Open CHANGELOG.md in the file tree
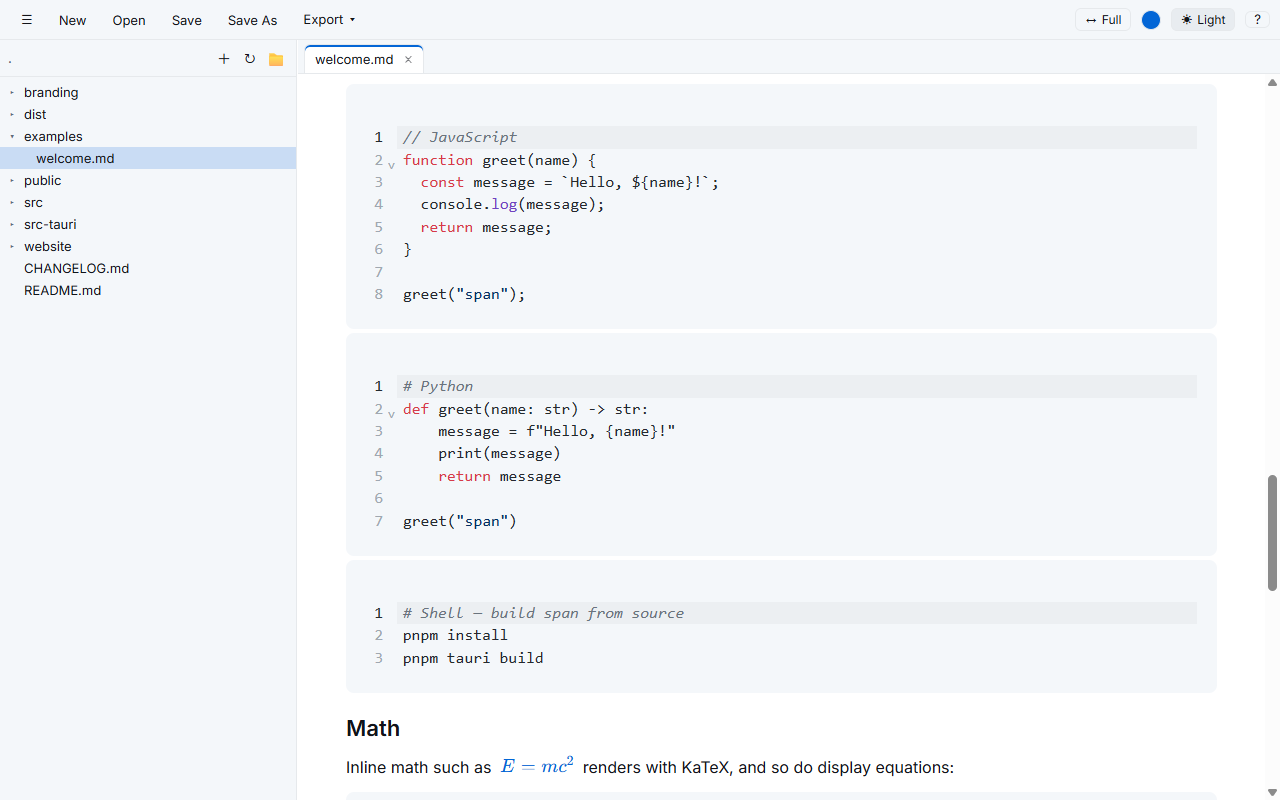1280x800 pixels. [148, 268]
